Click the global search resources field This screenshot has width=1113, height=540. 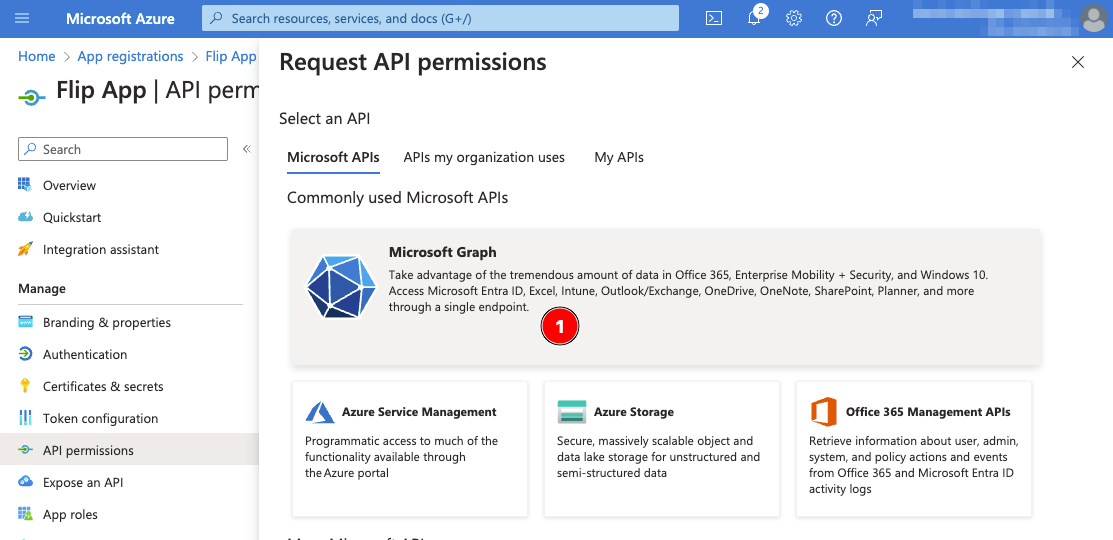pyautogui.click(x=440, y=18)
